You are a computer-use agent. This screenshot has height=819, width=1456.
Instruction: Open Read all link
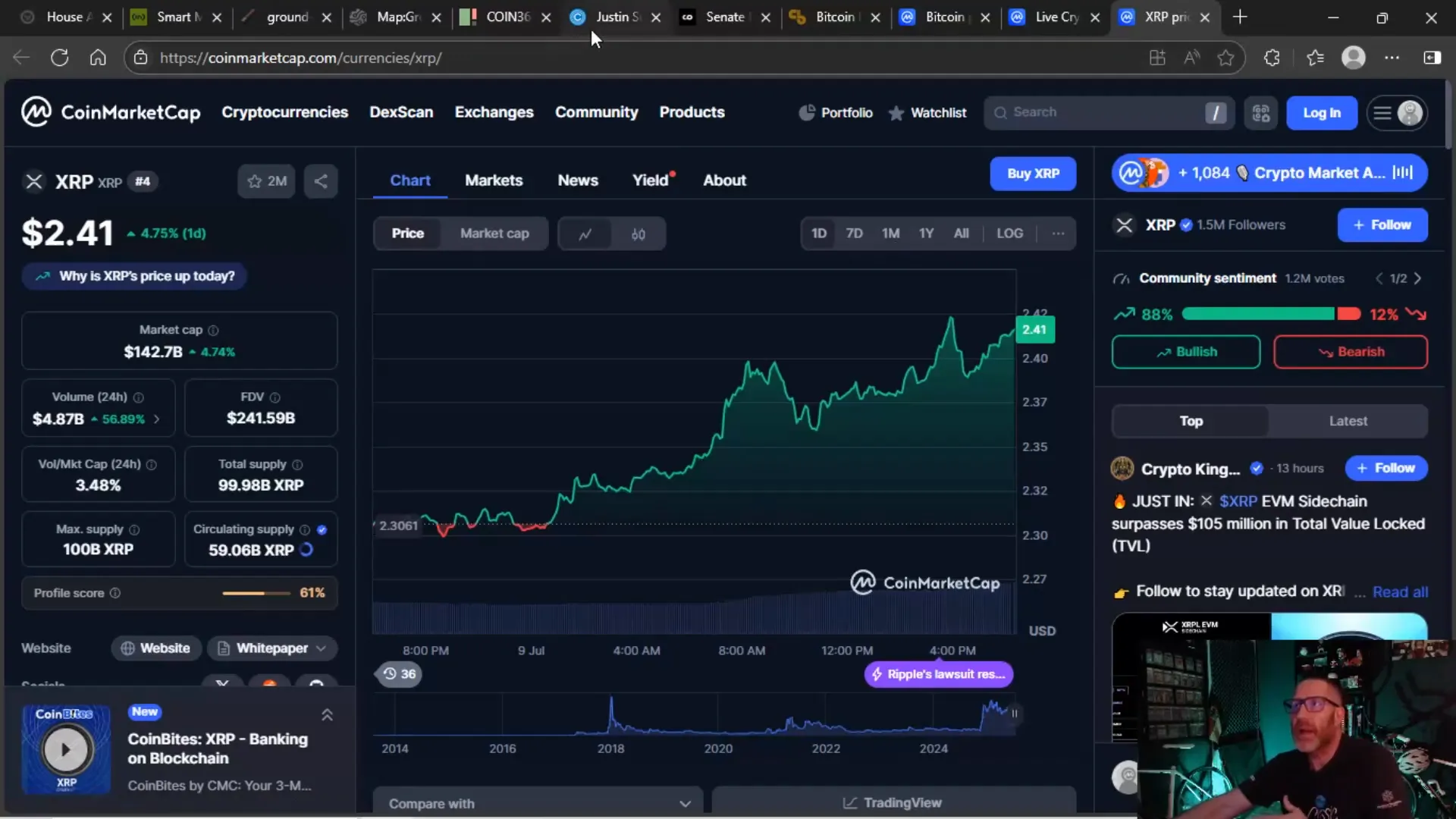[x=1400, y=592]
